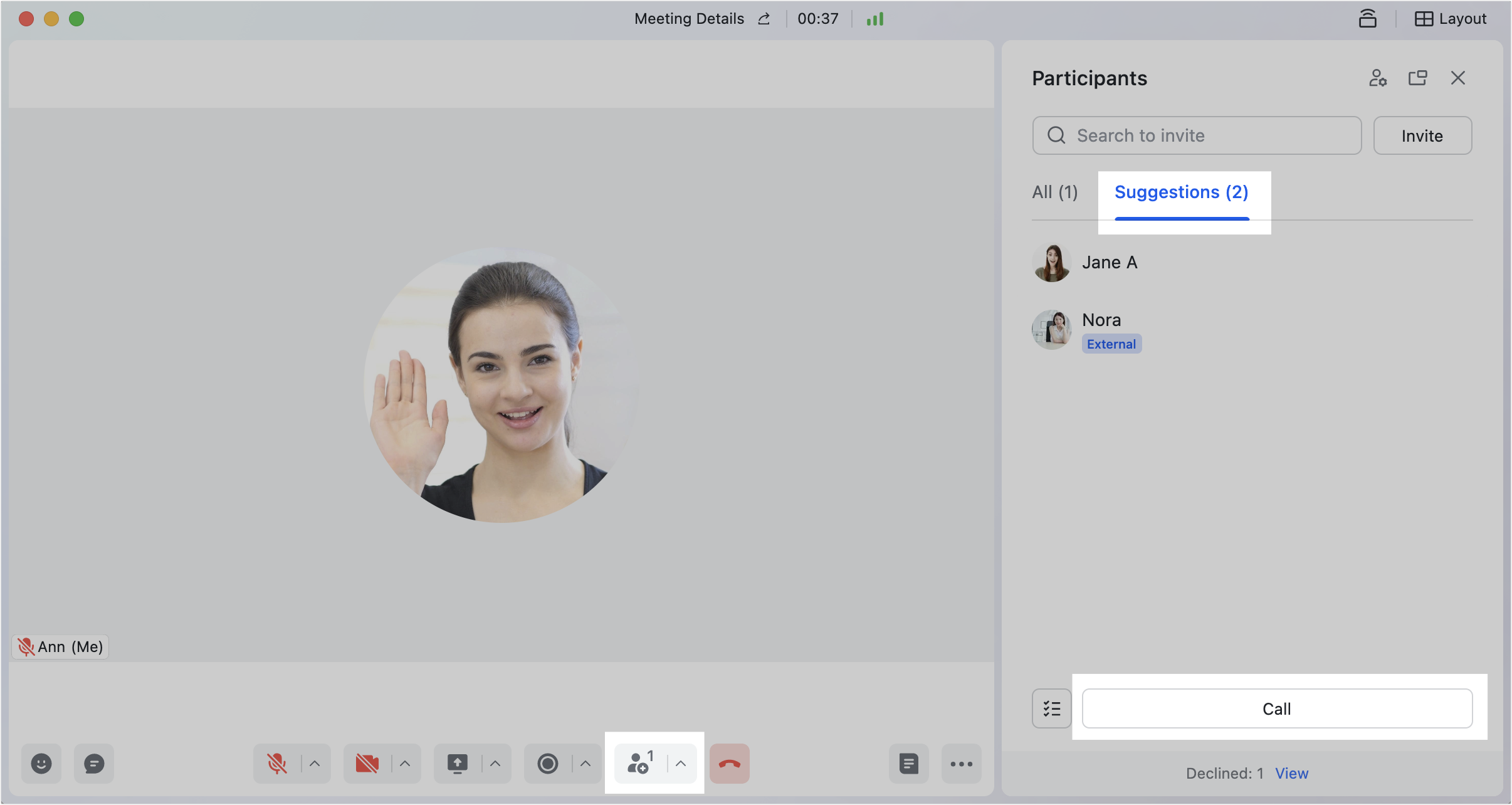Image resolution: width=1512 pixels, height=805 pixels.
Task: Leave the meeting with red hang-up button
Action: pos(730,764)
